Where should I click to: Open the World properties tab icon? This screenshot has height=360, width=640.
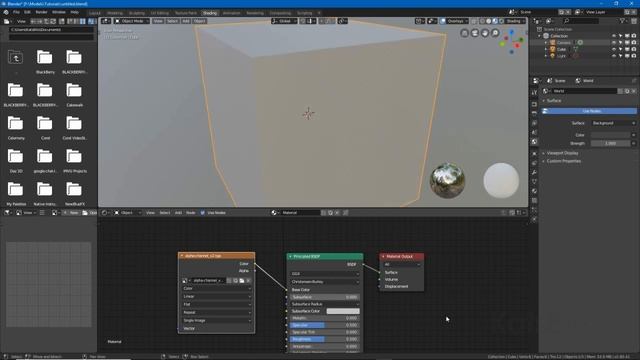534,142
